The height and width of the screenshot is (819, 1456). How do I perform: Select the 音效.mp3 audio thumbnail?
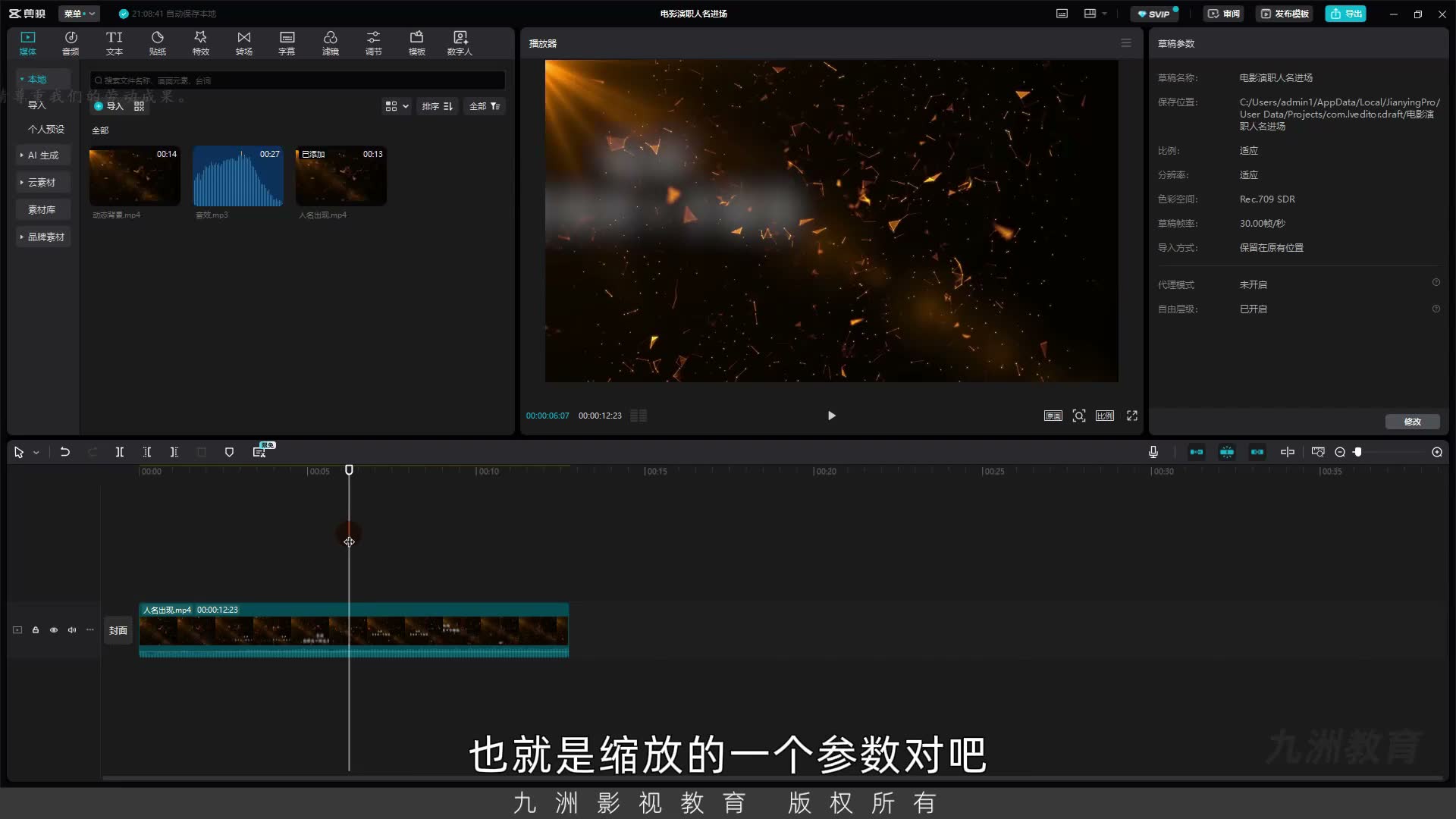pos(237,176)
